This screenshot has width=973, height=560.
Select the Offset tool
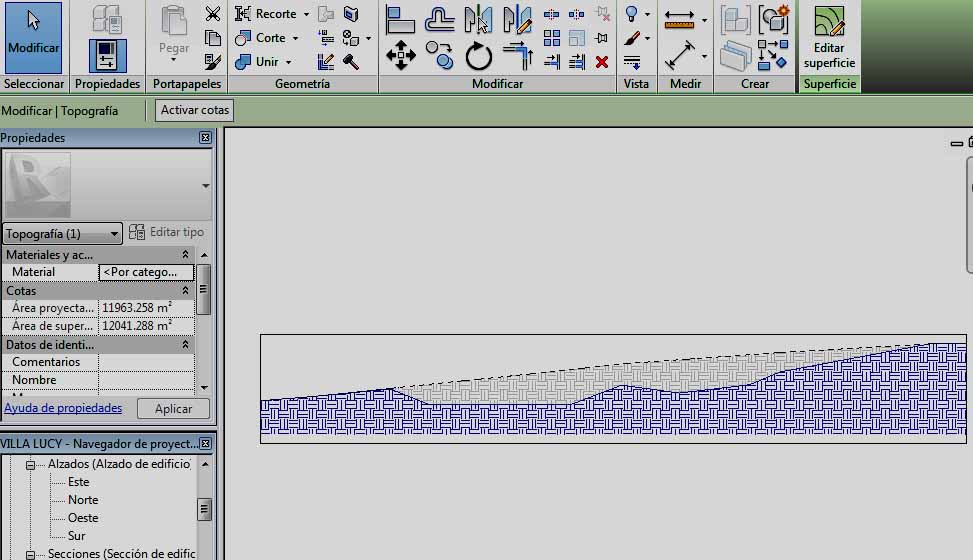click(440, 19)
